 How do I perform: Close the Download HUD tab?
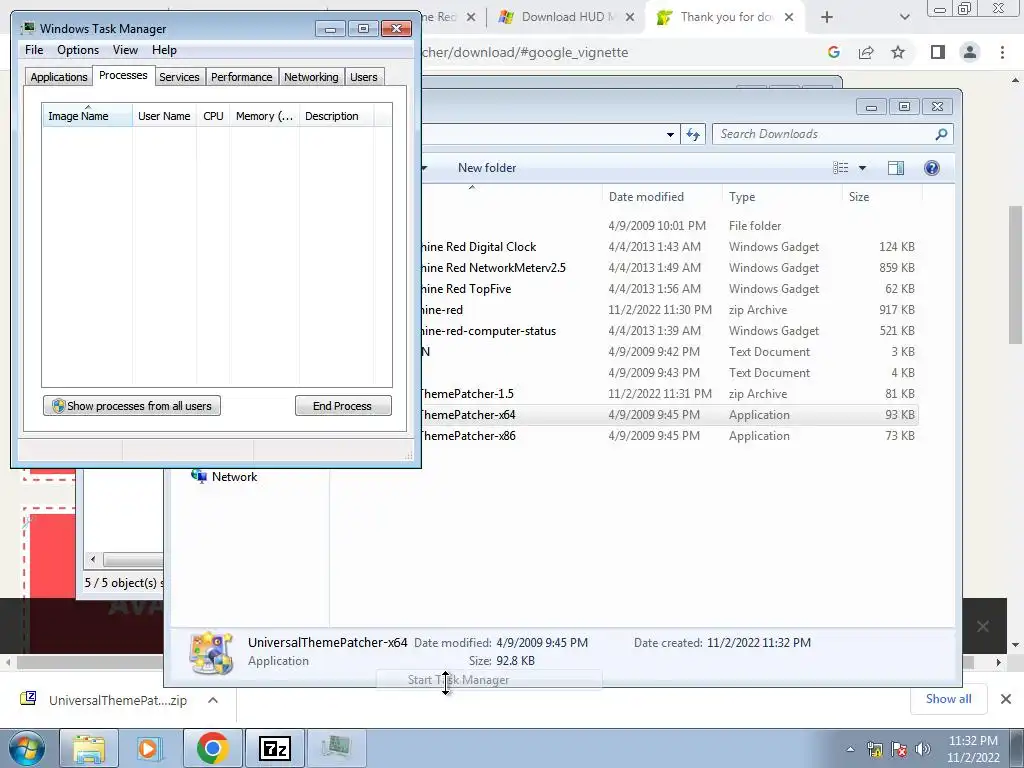pos(630,17)
